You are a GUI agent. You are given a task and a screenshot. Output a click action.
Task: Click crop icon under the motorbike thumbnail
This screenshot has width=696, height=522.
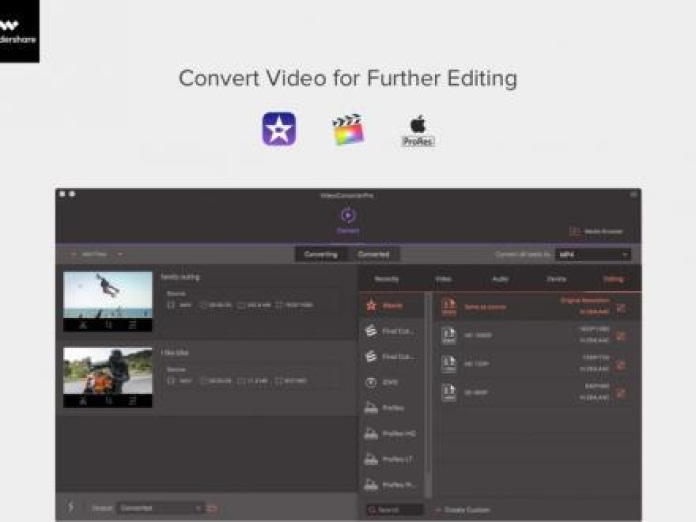109,401
